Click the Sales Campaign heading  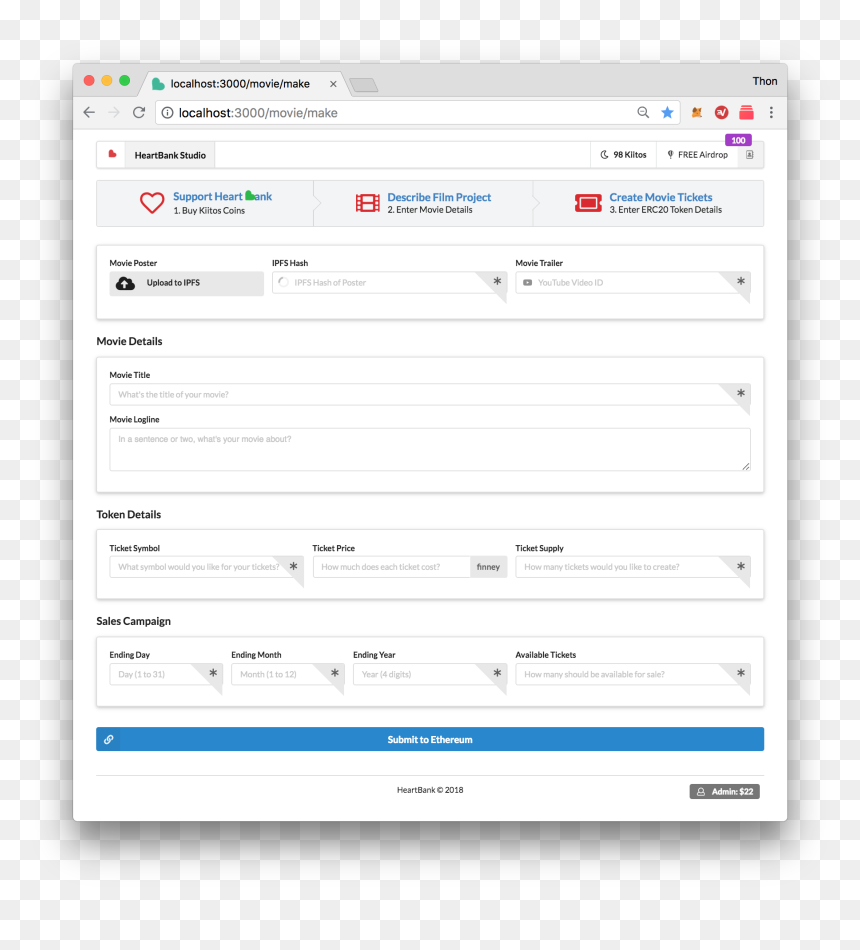coord(133,621)
